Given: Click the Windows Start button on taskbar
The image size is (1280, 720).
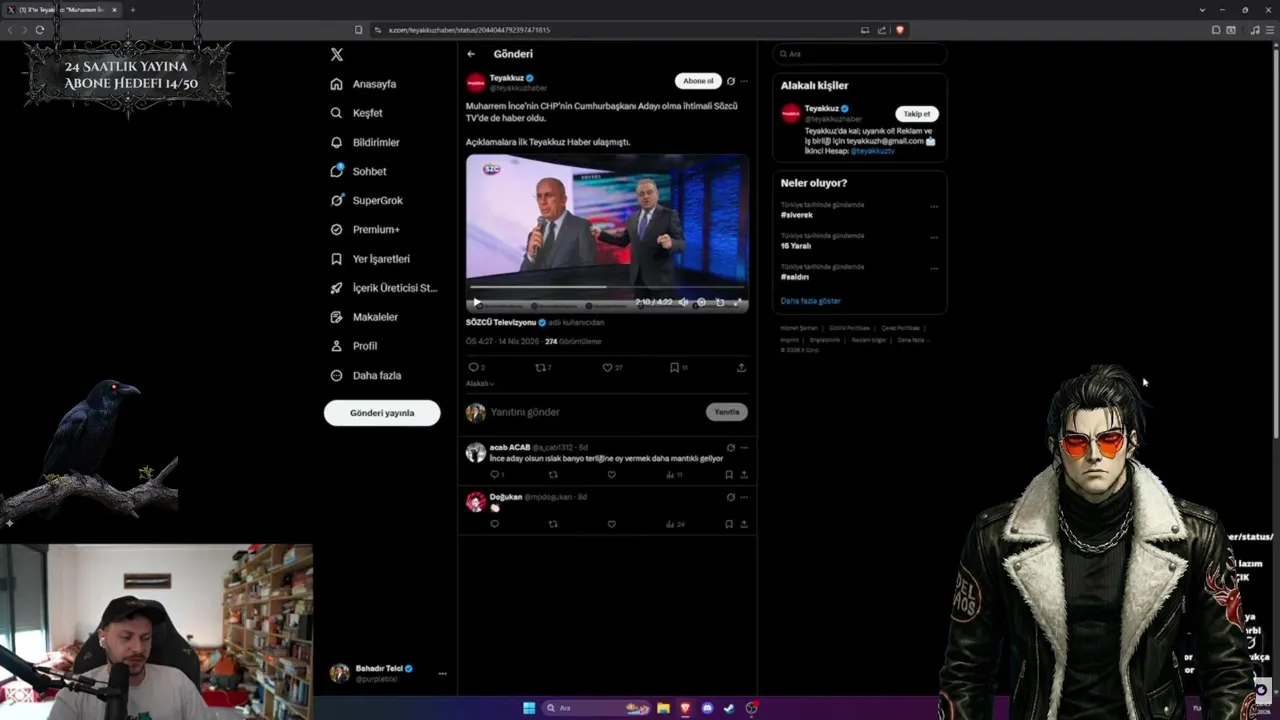Looking at the screenshot, I should [x=529, y=708].
